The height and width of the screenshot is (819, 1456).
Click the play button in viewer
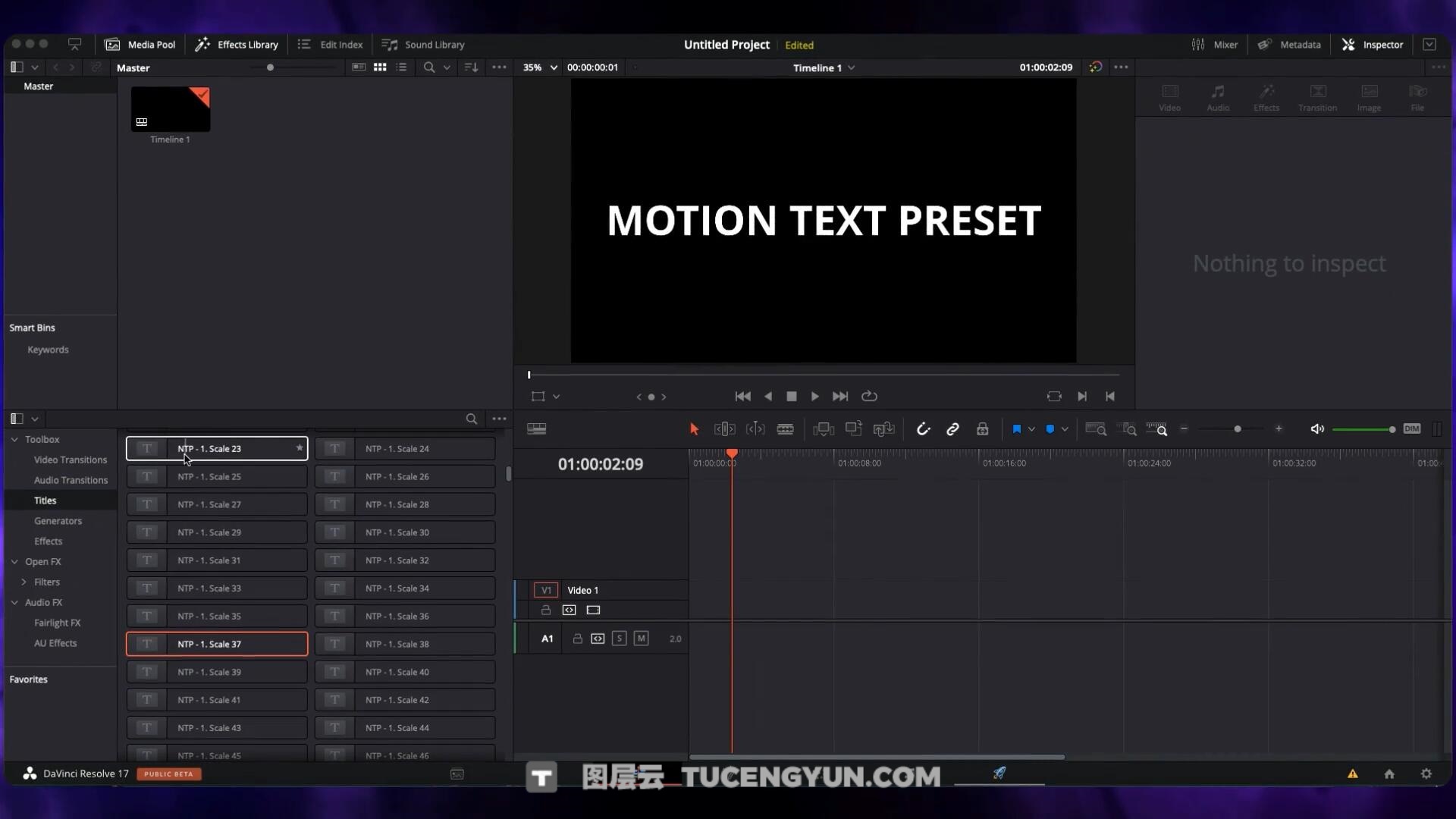pyautogui.click(x=814, y=397)
